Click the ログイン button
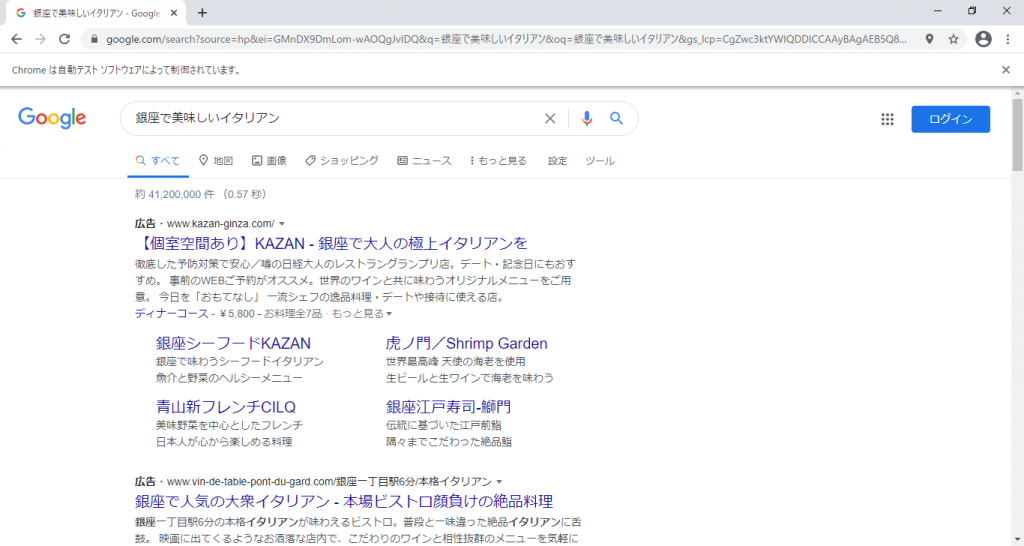Screen dimensions: 1024x546 (950, 119)
